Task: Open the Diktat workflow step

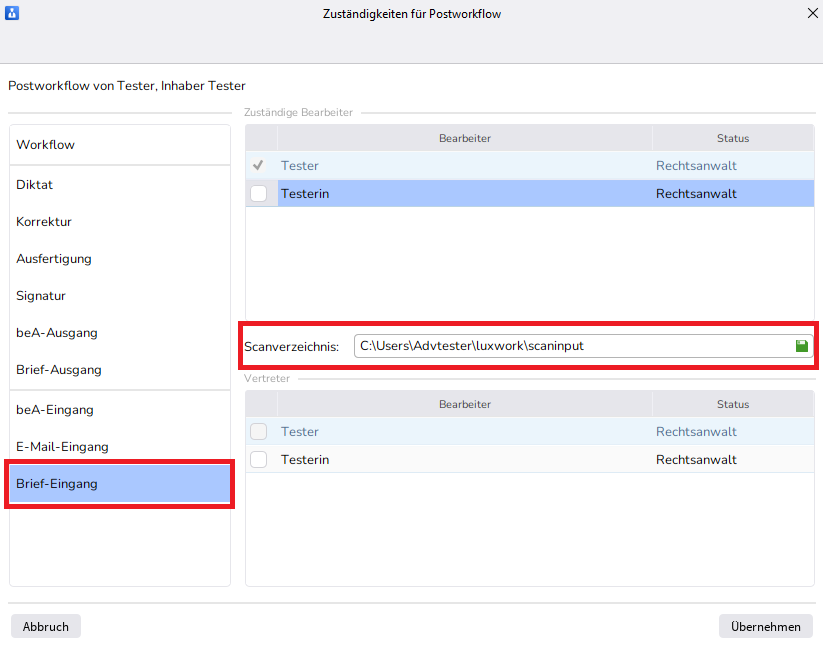Action: coord(35,185)
